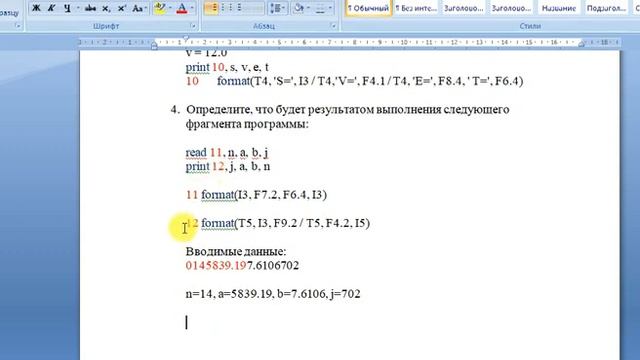Place cursor in line 'read 11, n, a, b, j'
640x360 pixels.
click(227, 153)
